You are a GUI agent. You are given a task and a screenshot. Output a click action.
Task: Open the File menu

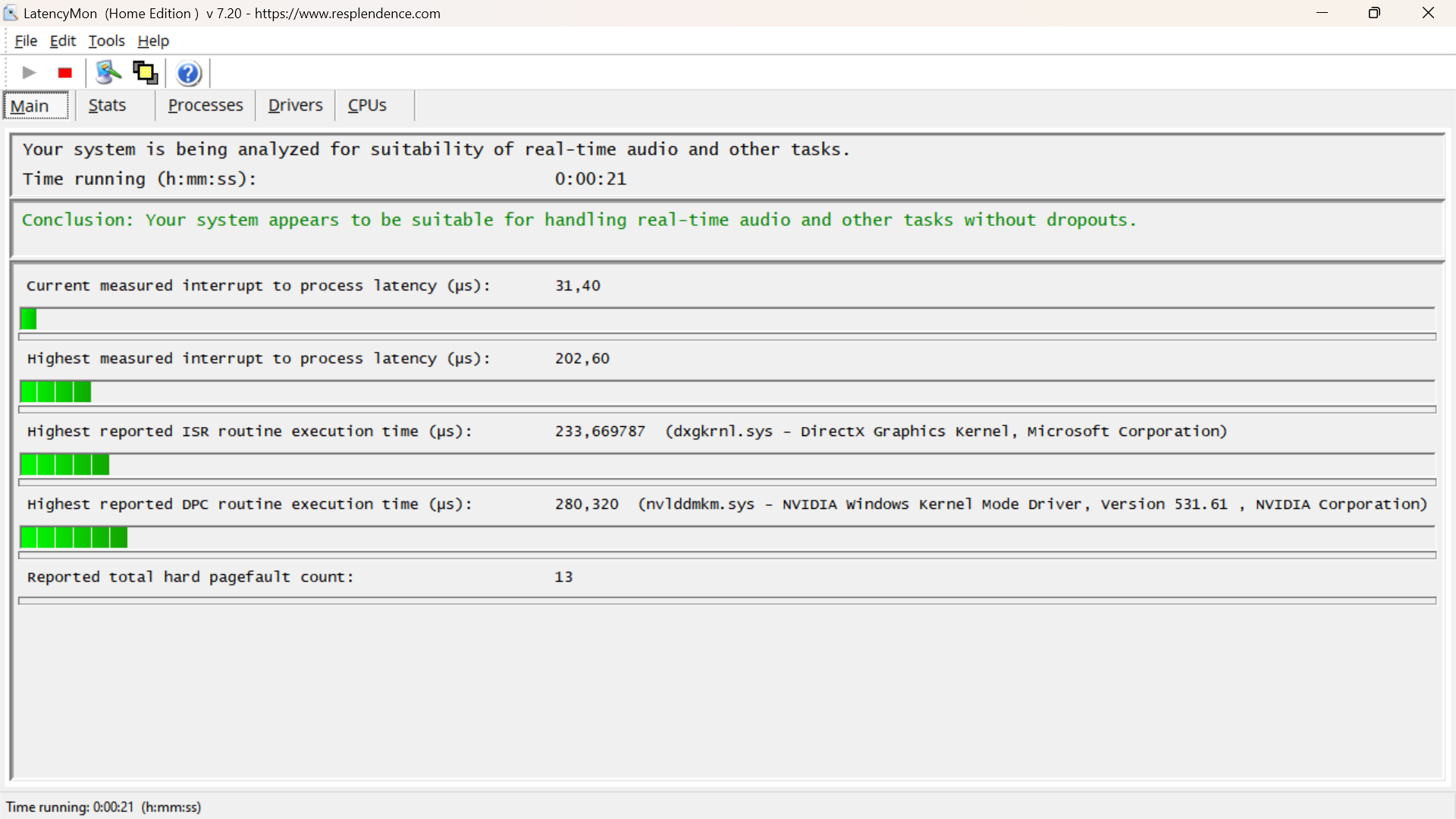pyautogui.click(x=26, y=41)
